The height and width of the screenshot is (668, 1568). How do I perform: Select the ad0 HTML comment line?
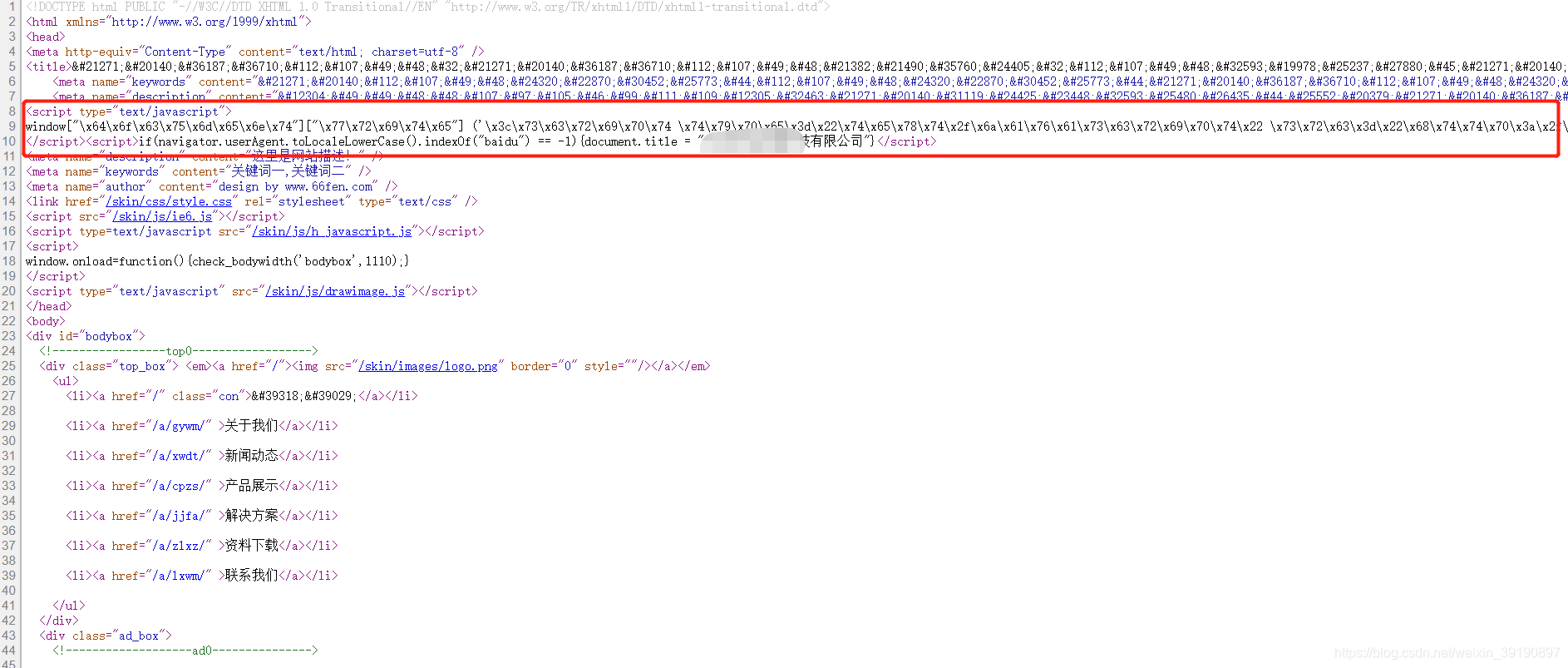185,651
